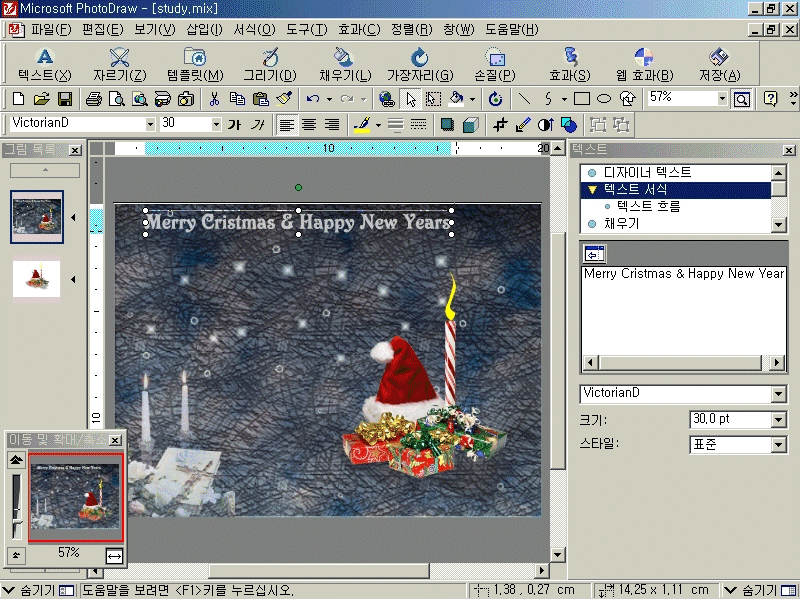Open the curve tool dropdown arrow
Image resolution: width=800 pixels, height=600 pixels.
(564, 99)
